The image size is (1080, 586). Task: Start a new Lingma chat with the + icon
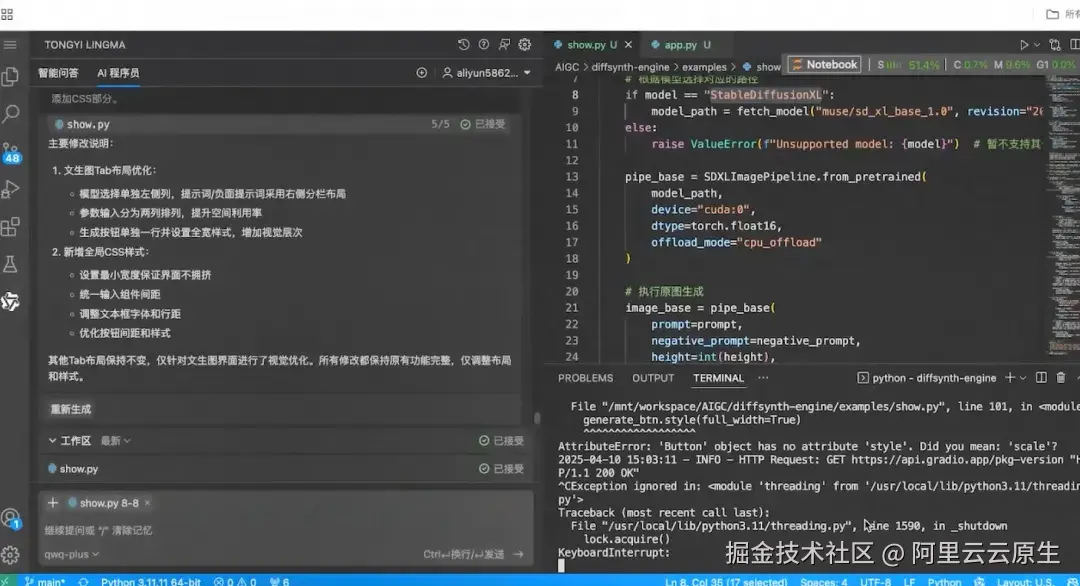(422, 72)
